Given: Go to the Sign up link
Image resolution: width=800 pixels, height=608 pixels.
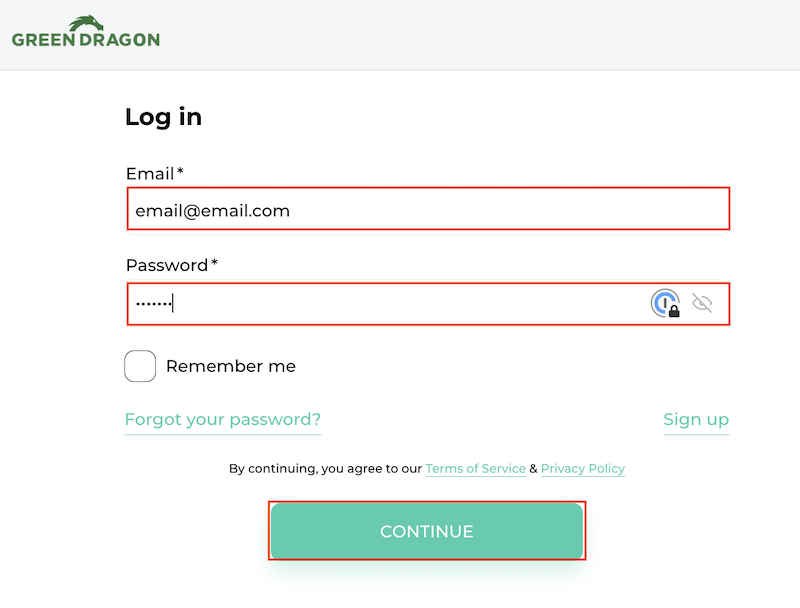Looking at the screenshot, I should pyautogui.click(x=696, y=419).
